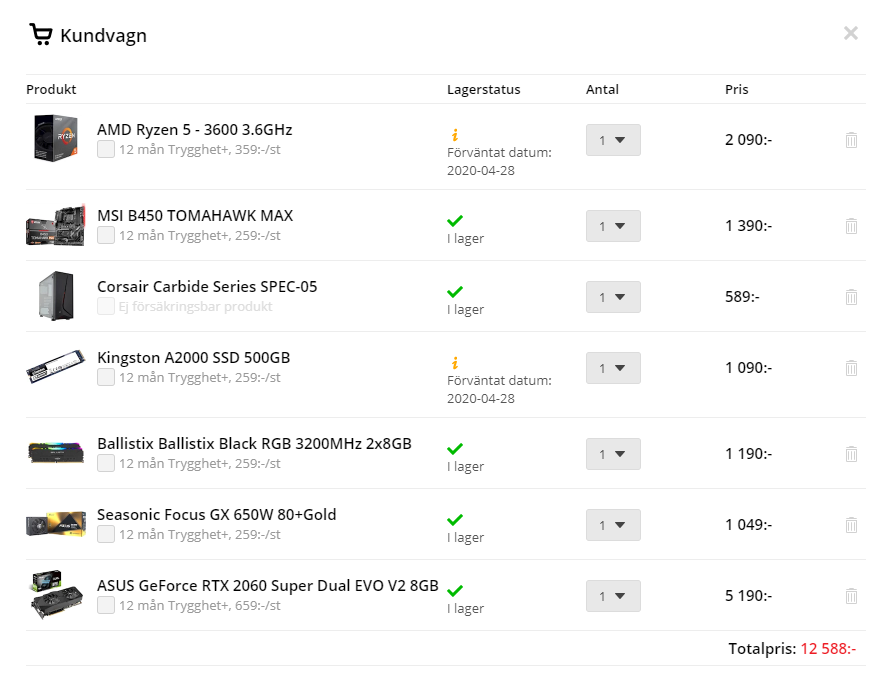Close the Kundvagn cart dialog
This screenshot has width=896, height=677.
coord(851,33)
